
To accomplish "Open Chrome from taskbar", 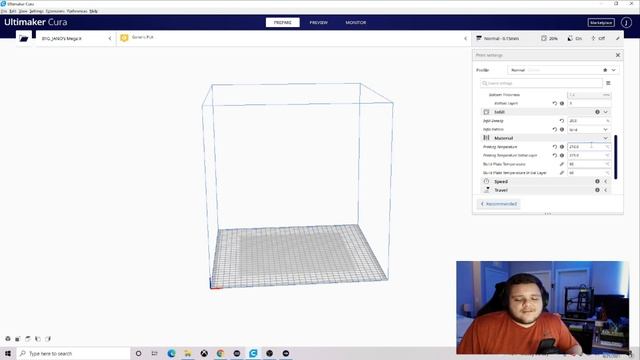I will [x=220, y=353].
